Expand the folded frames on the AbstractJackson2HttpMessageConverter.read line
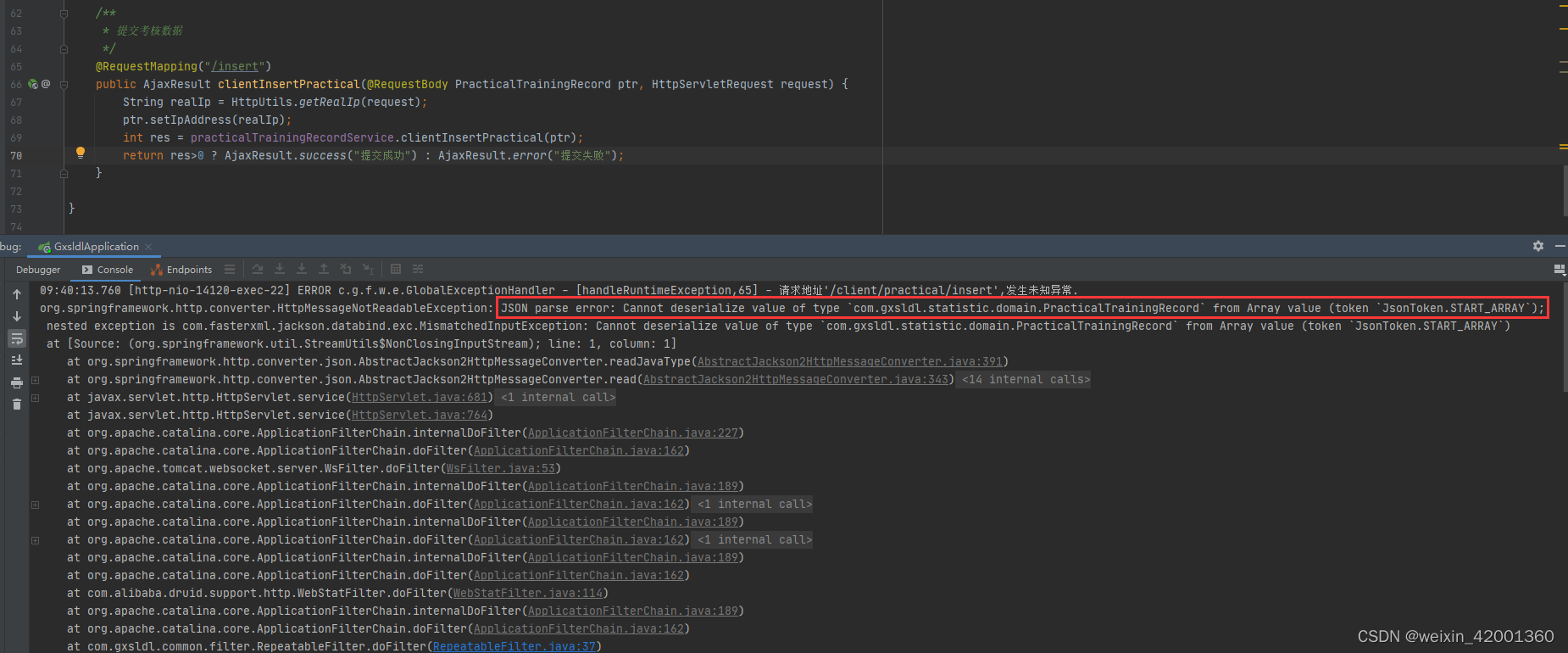This screenshot has width=1568, height=653. click(36, 380)
